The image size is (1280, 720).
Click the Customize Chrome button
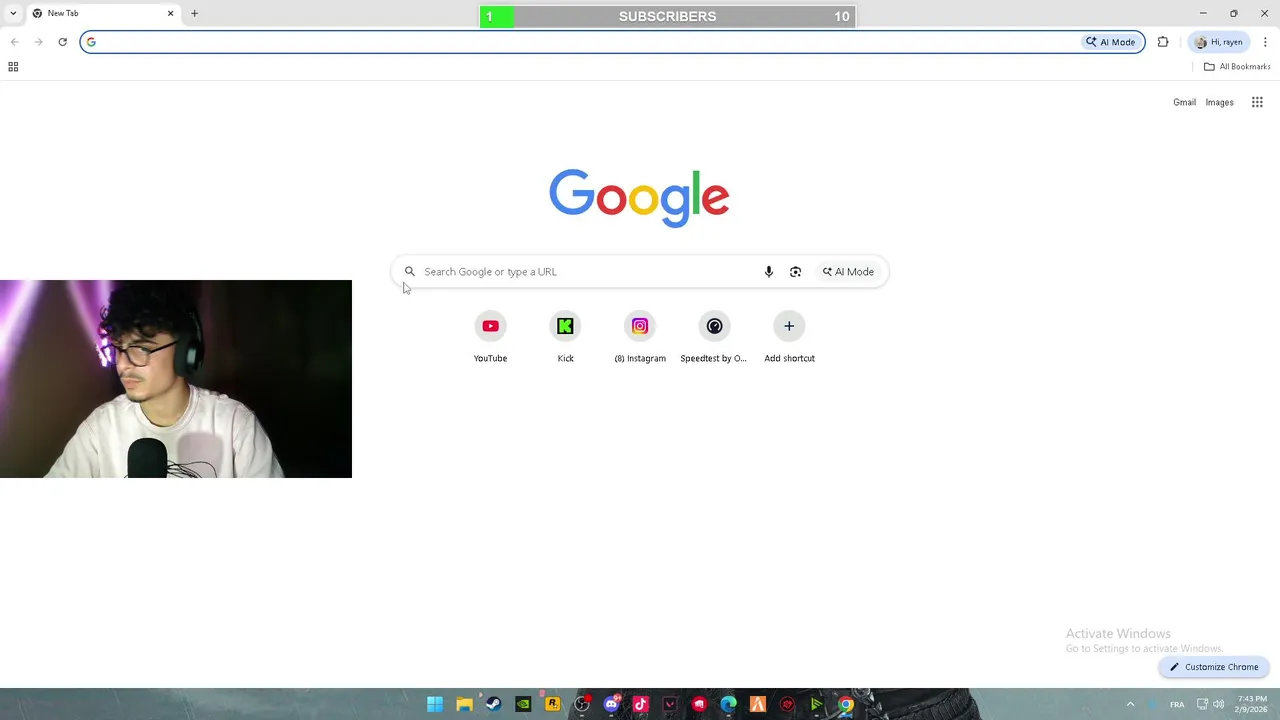coord(1214,667)
